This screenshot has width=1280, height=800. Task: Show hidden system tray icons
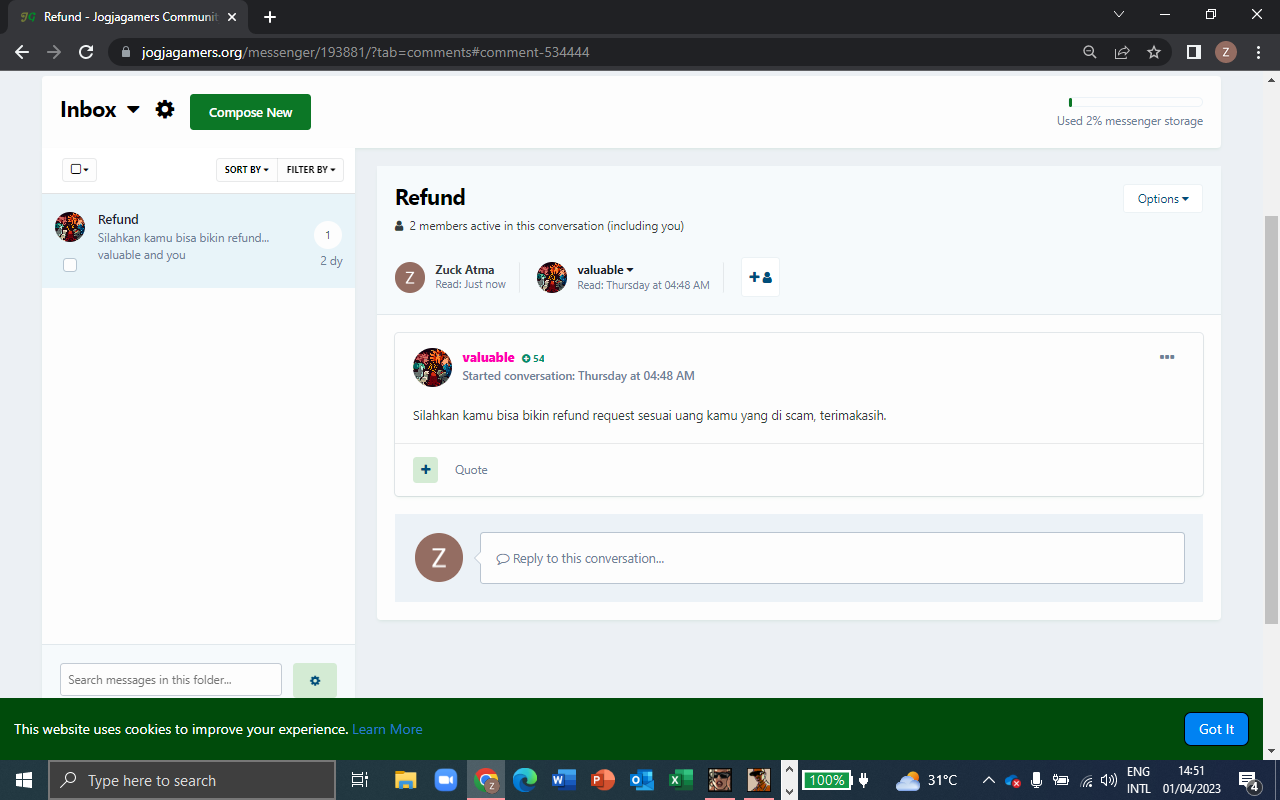coord(988,780)
